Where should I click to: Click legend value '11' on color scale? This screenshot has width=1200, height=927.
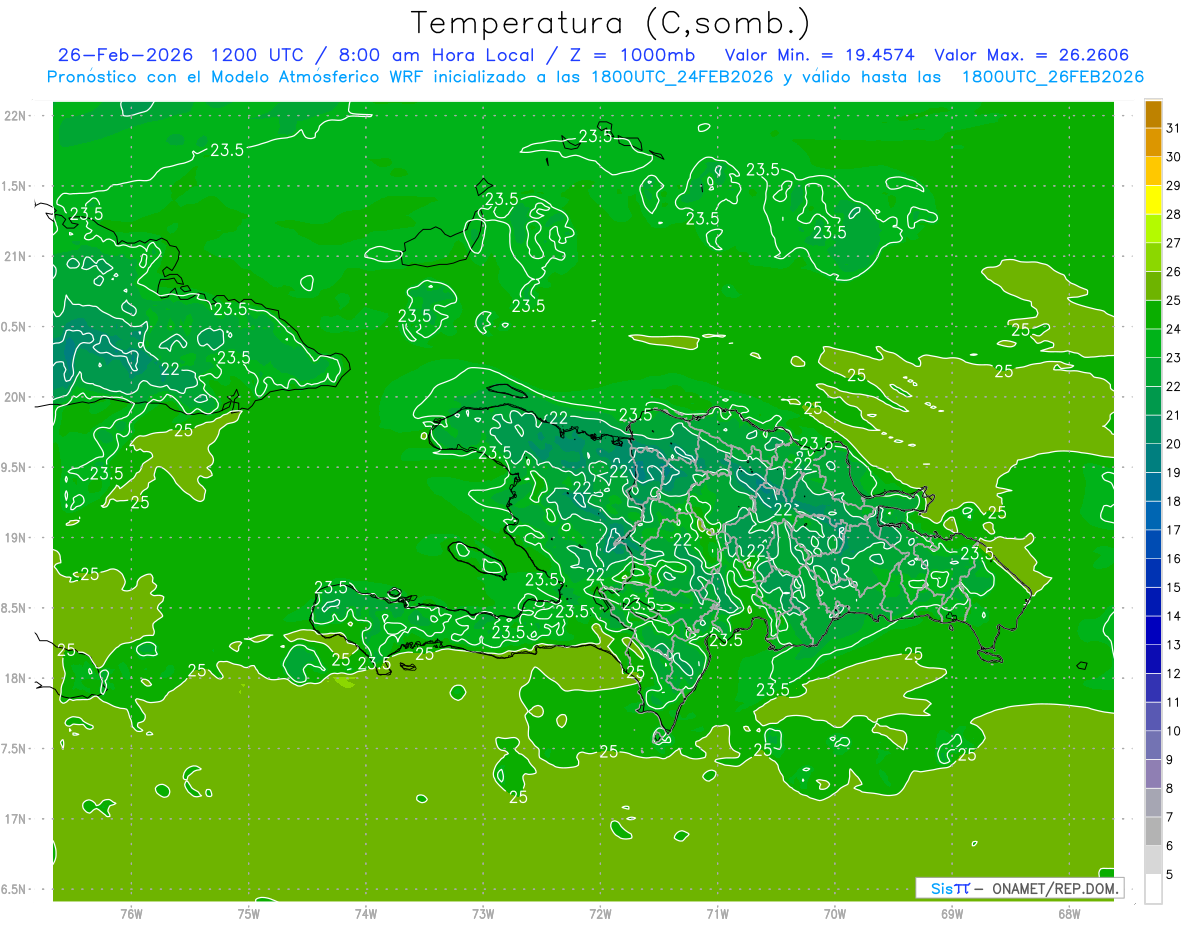click(x=1174, y=702)
